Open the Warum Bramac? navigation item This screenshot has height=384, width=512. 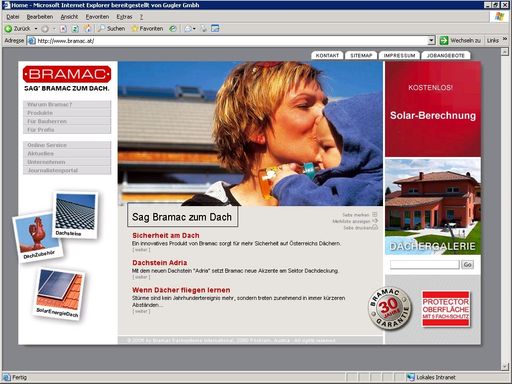pyautogui.click(x=67, y=104)
